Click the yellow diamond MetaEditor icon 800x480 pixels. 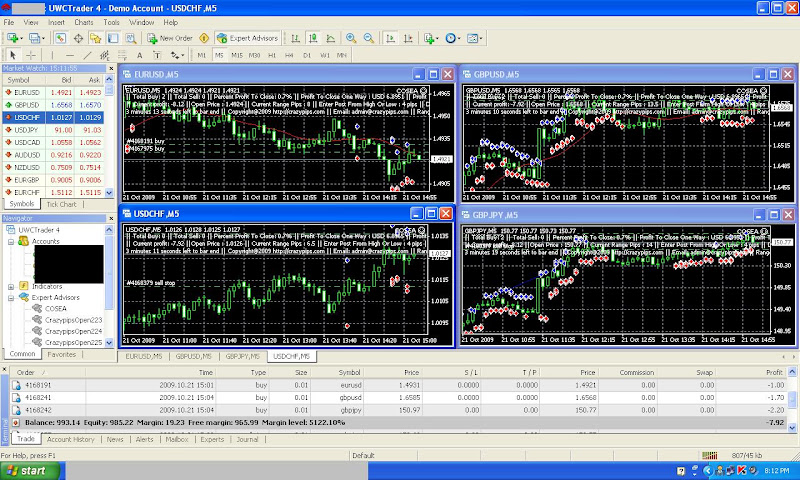click(x=204, y=38)
